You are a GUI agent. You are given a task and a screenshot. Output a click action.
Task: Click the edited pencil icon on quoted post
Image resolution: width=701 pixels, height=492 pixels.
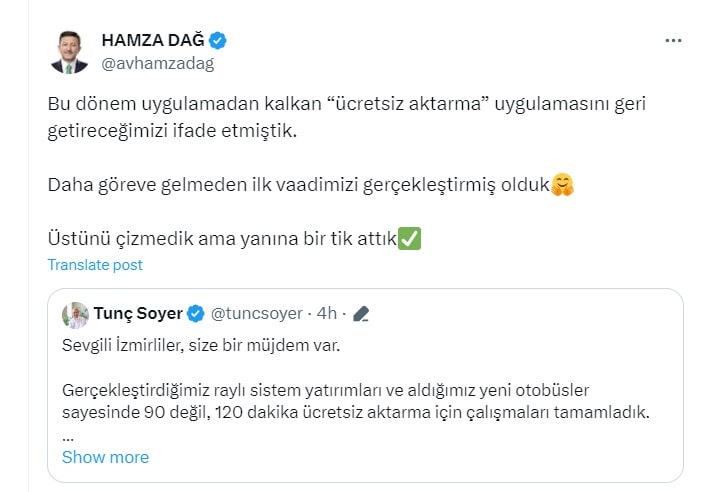[x=361, y=314]
